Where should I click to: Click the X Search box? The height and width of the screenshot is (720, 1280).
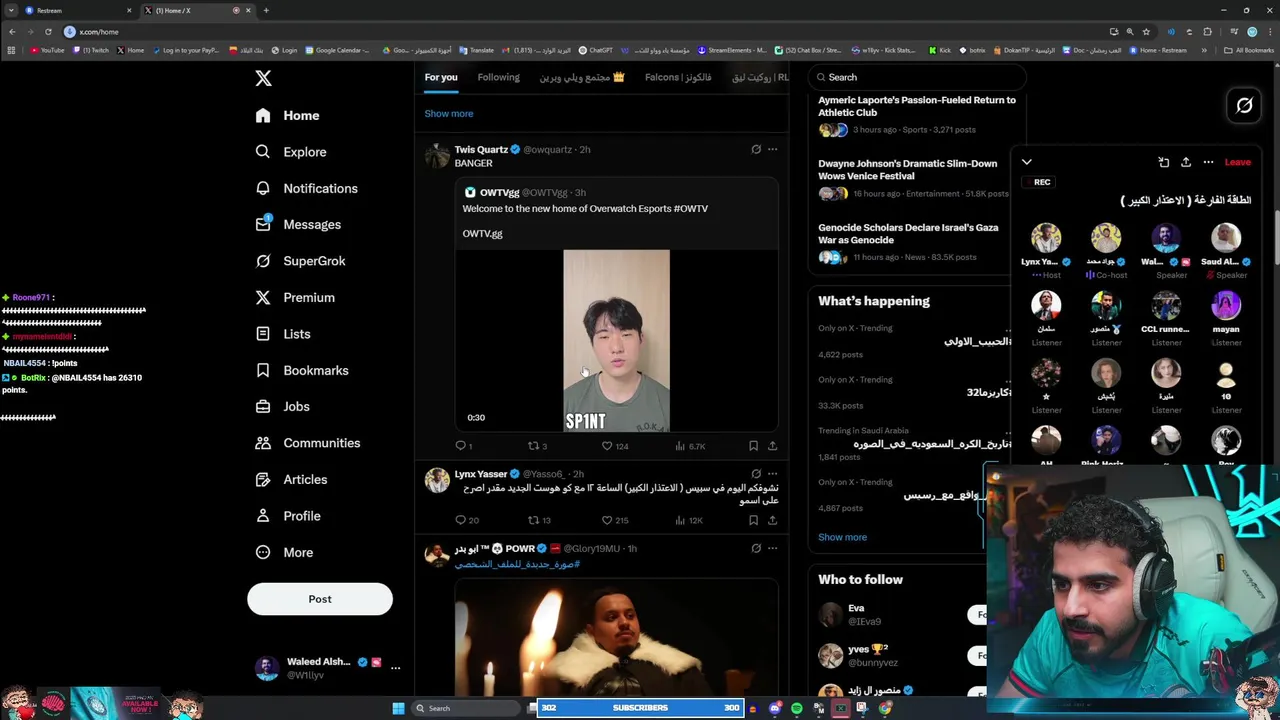pos(917,77)
